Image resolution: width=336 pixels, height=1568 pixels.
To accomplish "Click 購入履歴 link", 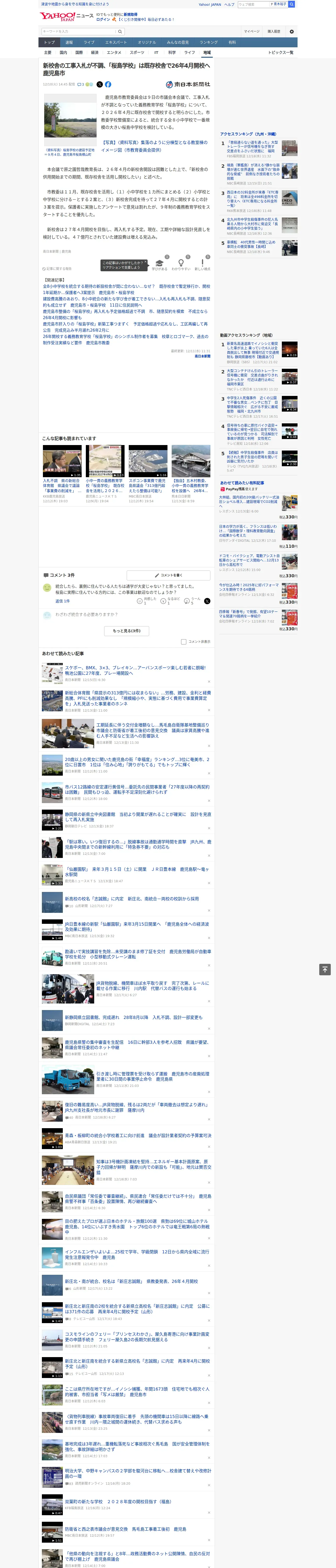I will [274, 31].
